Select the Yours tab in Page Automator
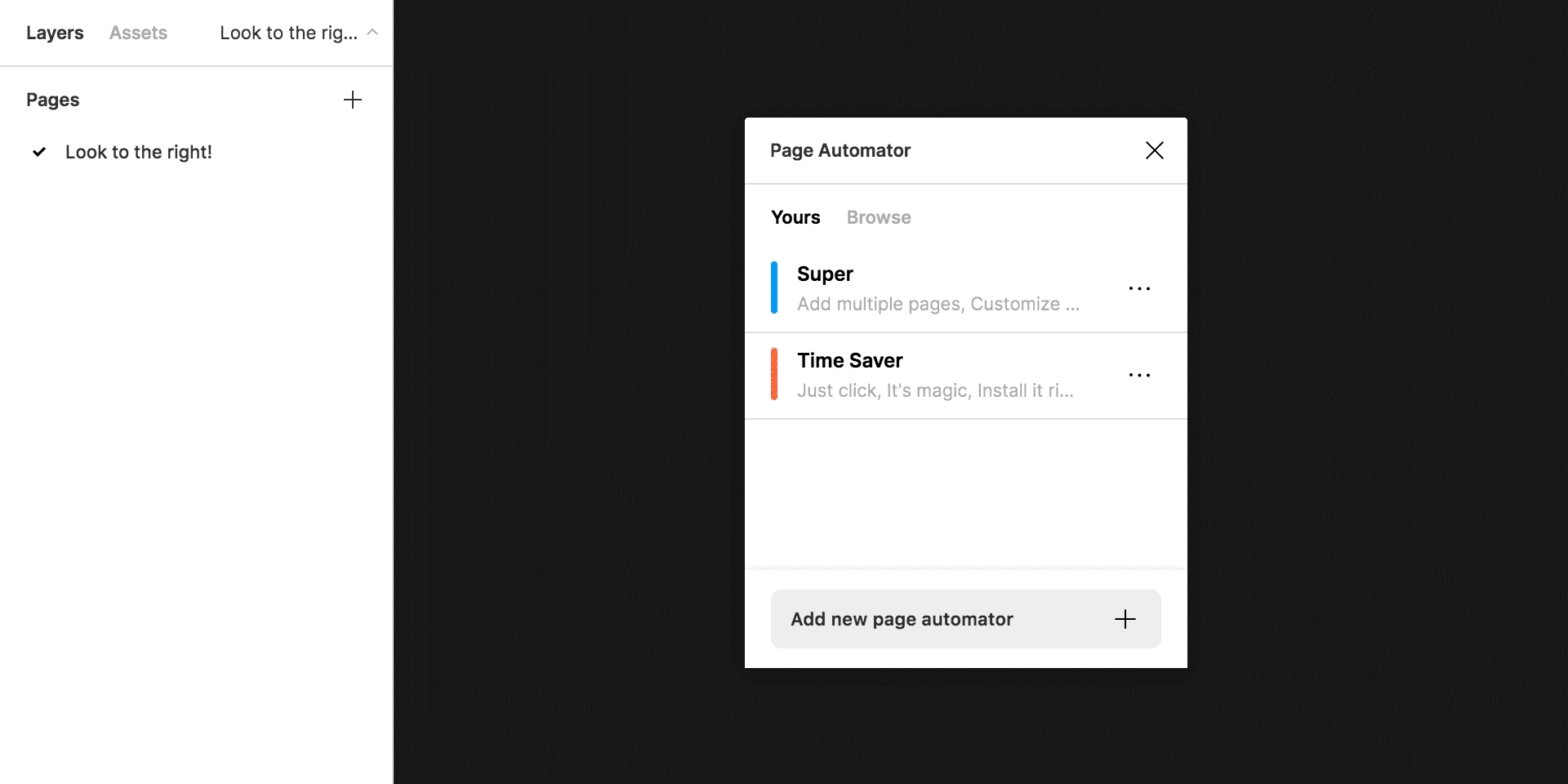Viewport: 1568px width, 784px height. tap(795, 217)
